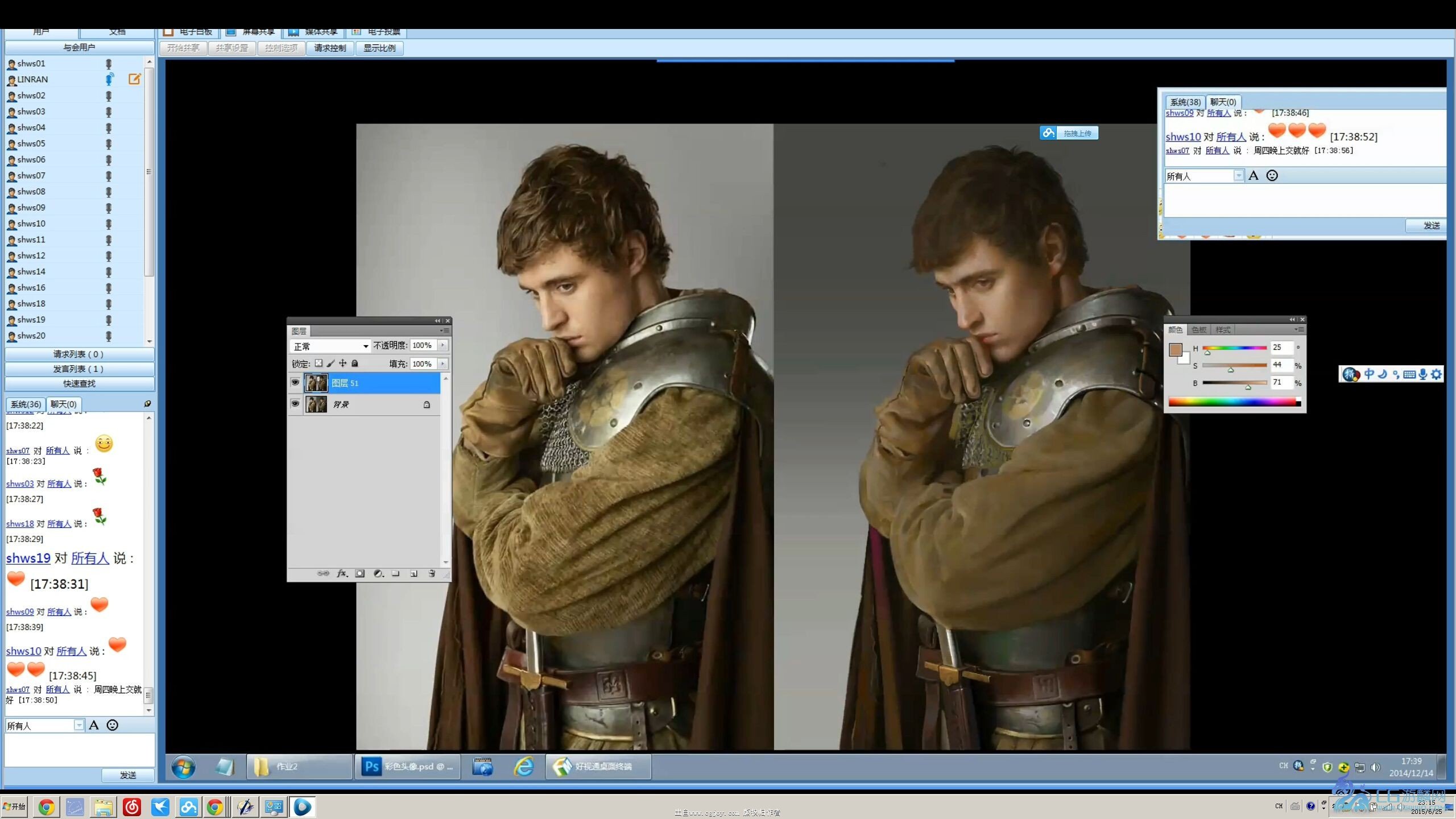Viewport: 1456px width, 819px height.
Task: Open the 作业2 folder in the shared taskbar
Action: (x=300, y=767)
